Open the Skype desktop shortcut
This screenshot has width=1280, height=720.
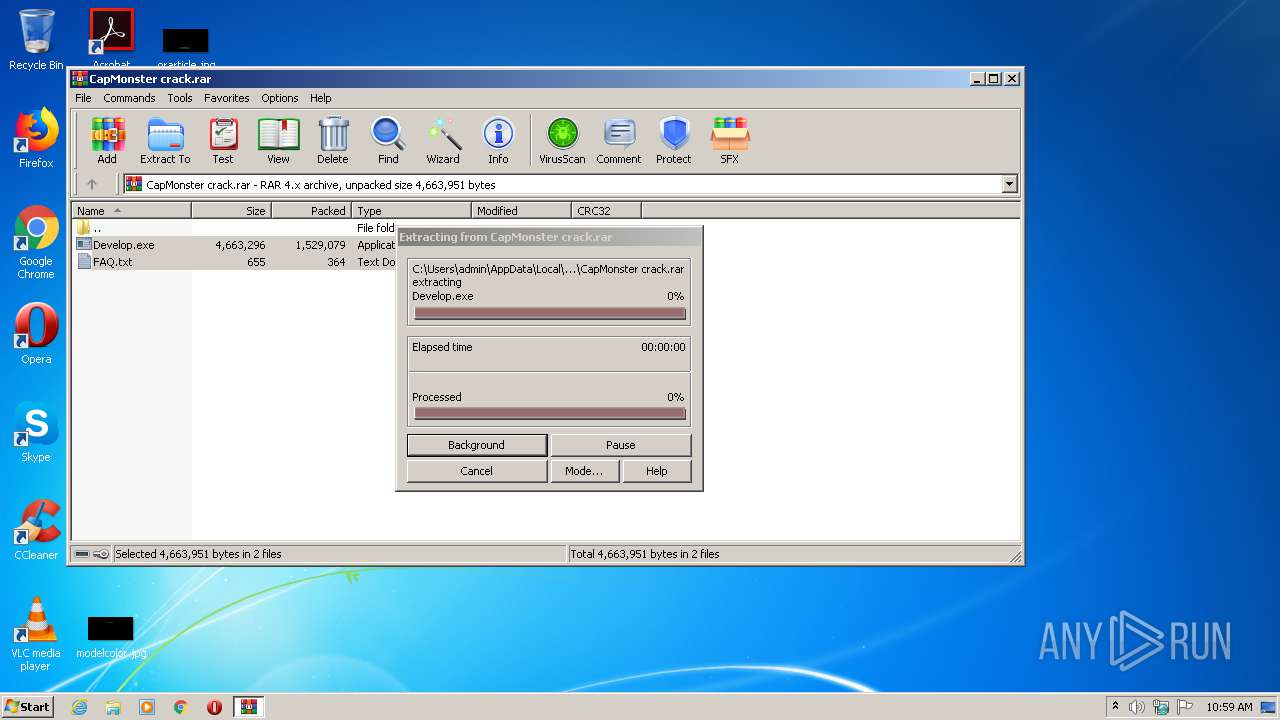point(36,432)
